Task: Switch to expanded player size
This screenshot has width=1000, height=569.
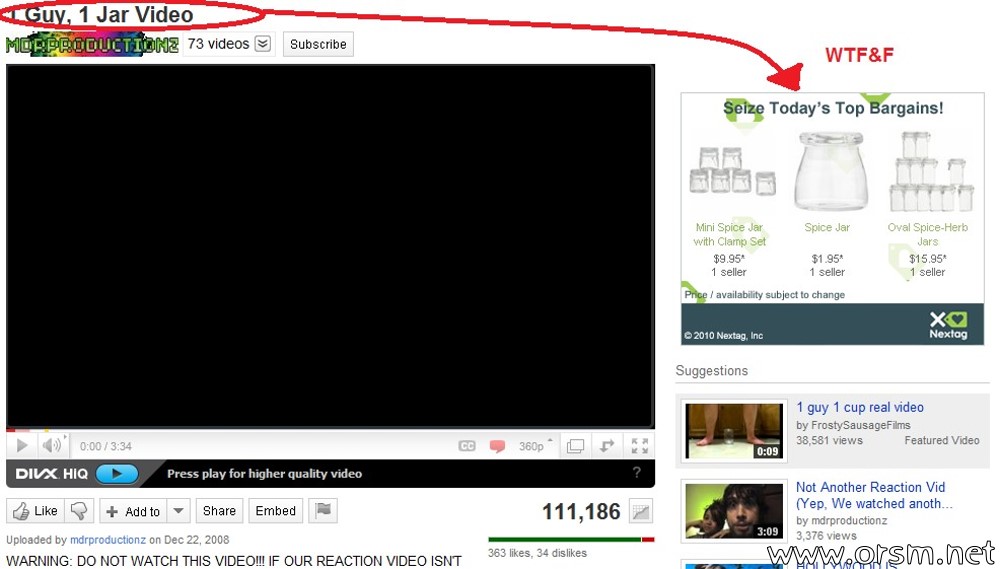Action: coord(607,446)
